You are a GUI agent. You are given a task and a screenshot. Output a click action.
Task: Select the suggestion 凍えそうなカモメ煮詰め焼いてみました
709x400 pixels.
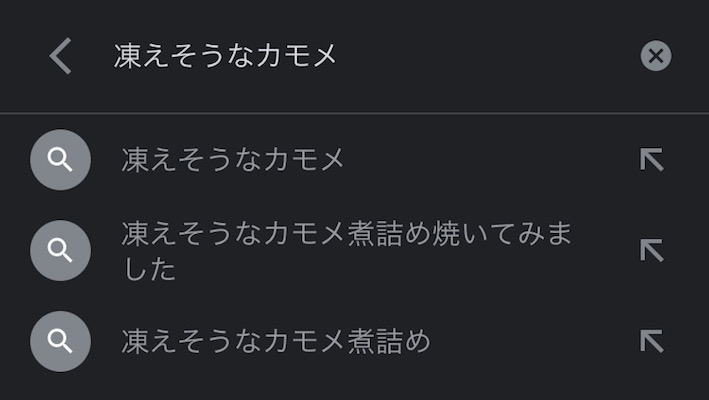point(345,250)
